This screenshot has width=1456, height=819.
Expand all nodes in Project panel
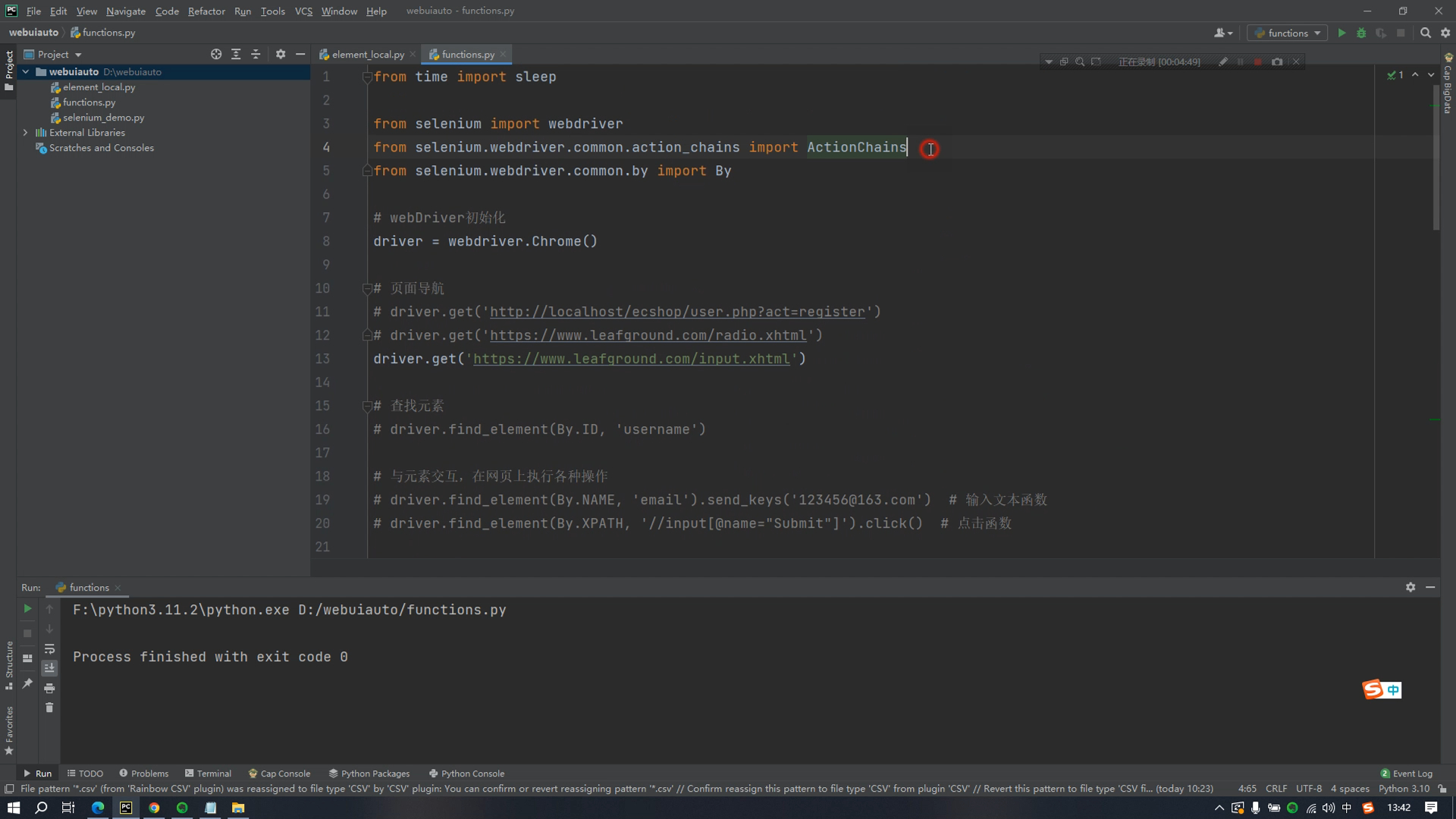(x=236, y=54)
